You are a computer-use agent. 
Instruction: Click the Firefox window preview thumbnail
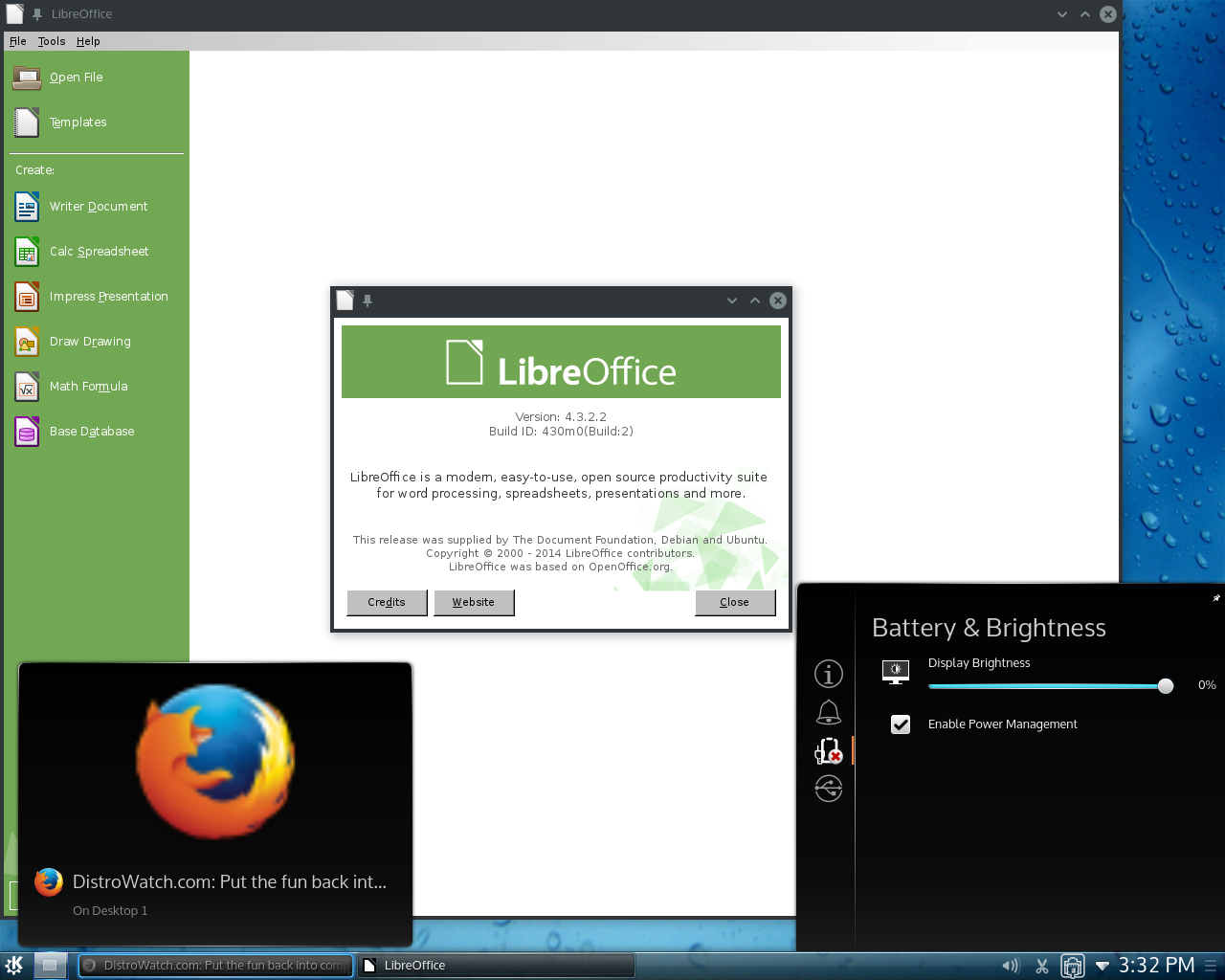(x=215, y=761)
